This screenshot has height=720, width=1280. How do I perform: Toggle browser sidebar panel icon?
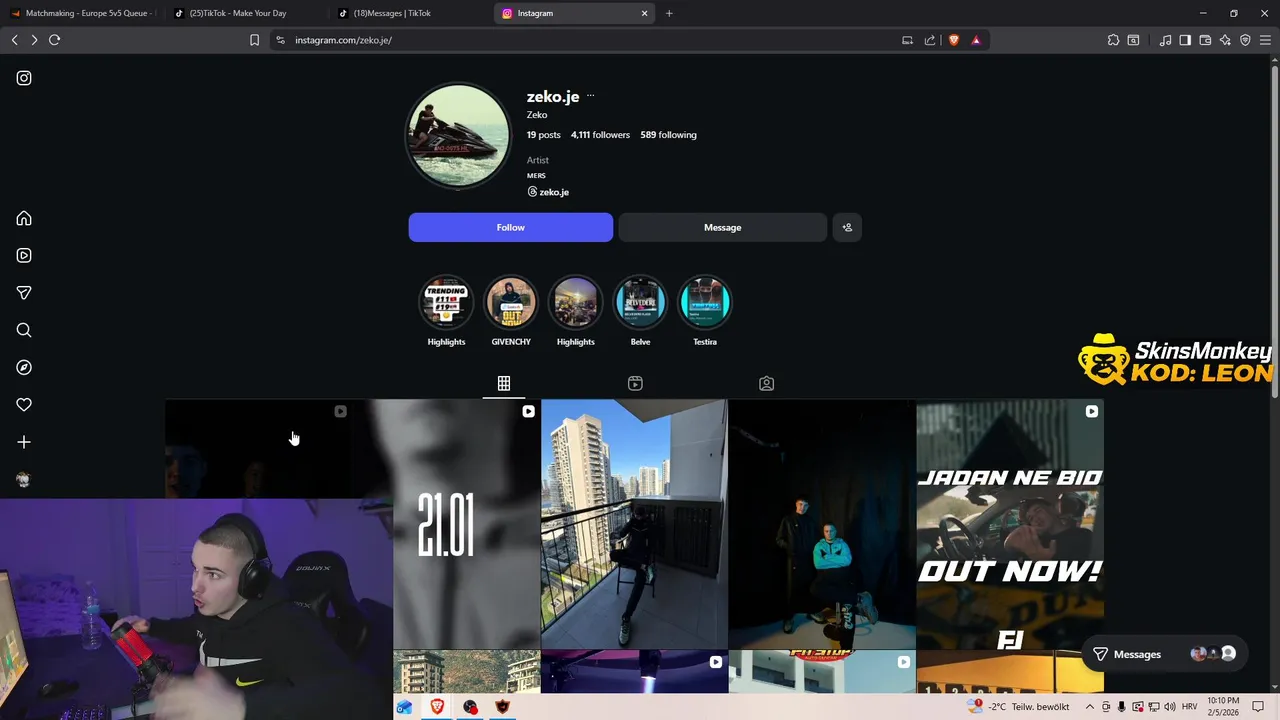tap(1185, 40)
